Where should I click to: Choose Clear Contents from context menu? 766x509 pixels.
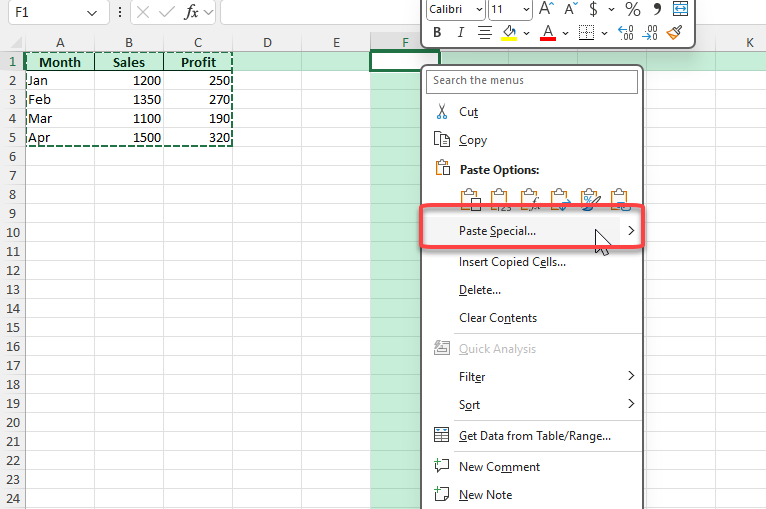532,318
